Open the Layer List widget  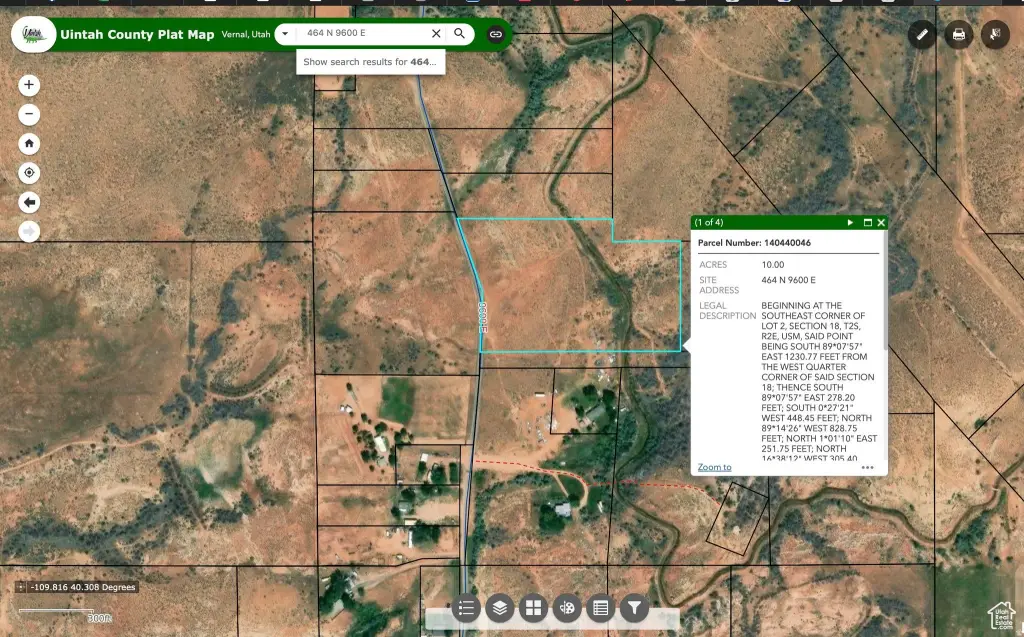pyautogui.click(x=500, y=607)
